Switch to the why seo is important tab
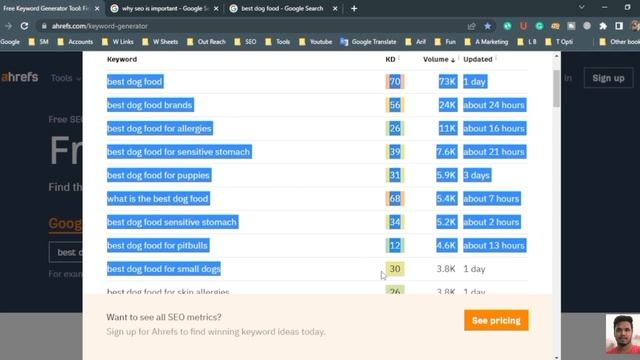Image resolution: width=640 pixels, height=360 pixels. pos(164,9)
